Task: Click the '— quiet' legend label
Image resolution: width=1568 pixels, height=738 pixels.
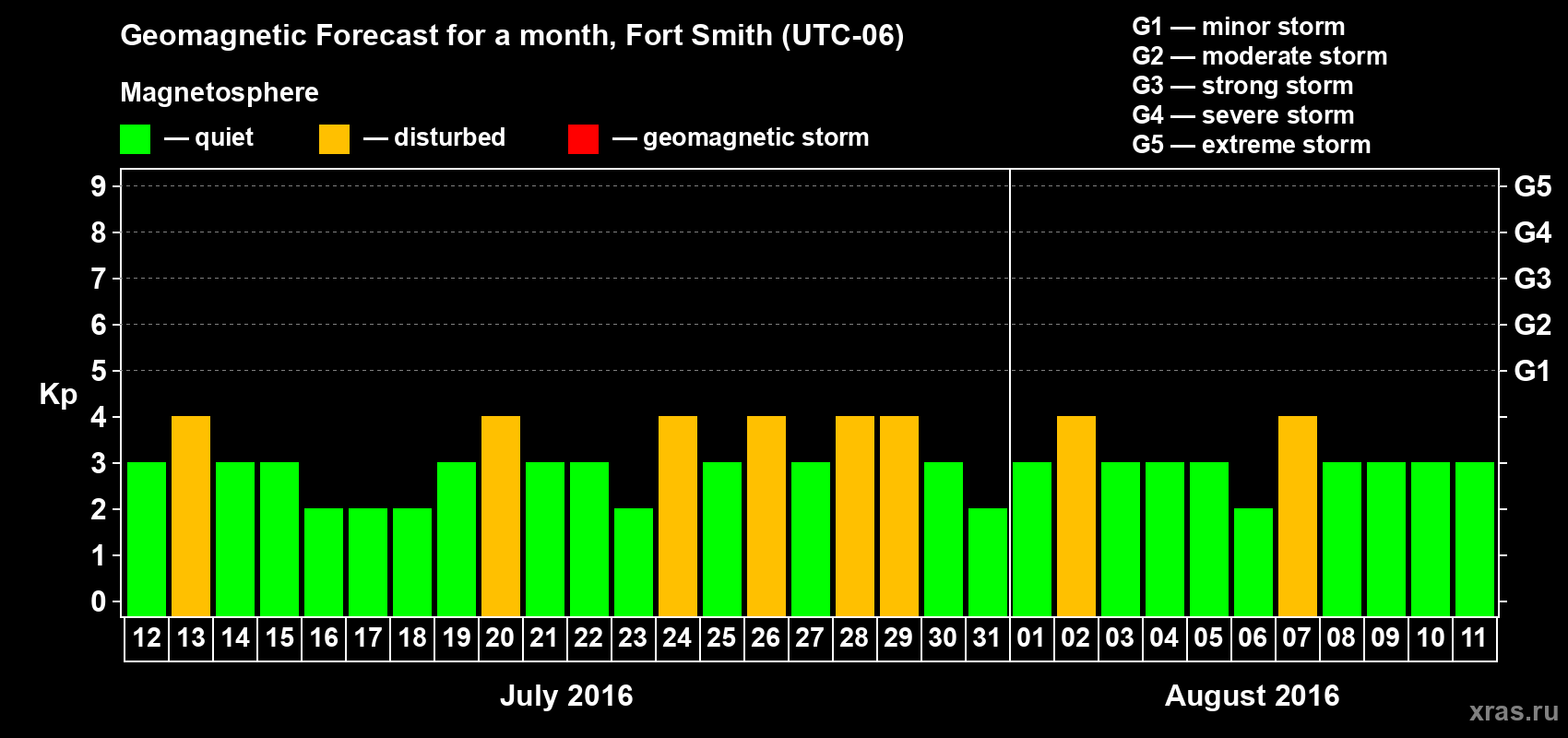Action: coord(208,137)
